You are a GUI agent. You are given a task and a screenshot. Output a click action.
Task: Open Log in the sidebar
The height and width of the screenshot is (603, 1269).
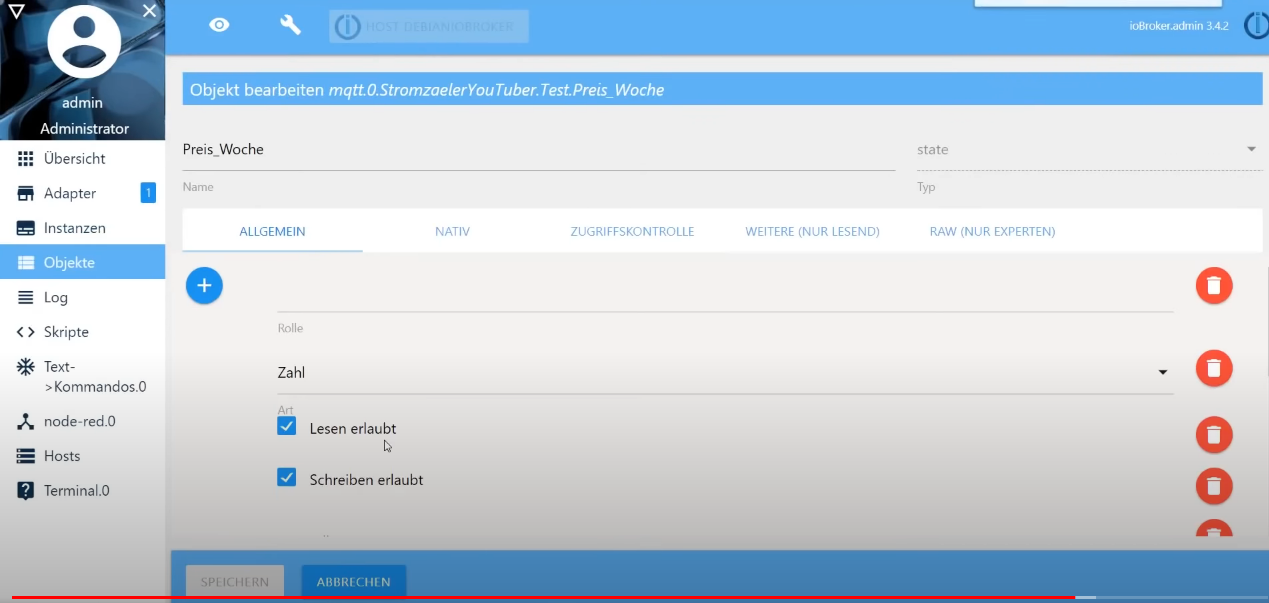[x=82, y=297]
